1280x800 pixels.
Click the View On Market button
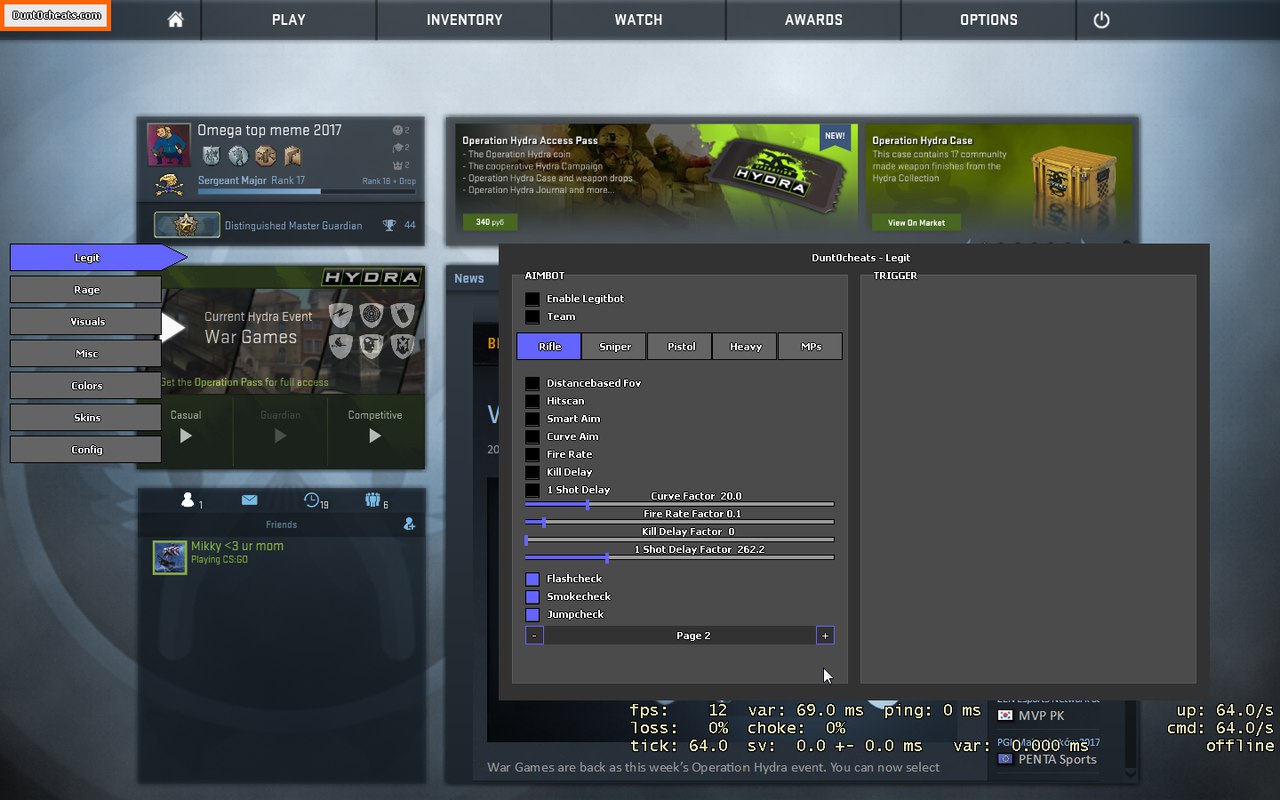tap(916, 222)
